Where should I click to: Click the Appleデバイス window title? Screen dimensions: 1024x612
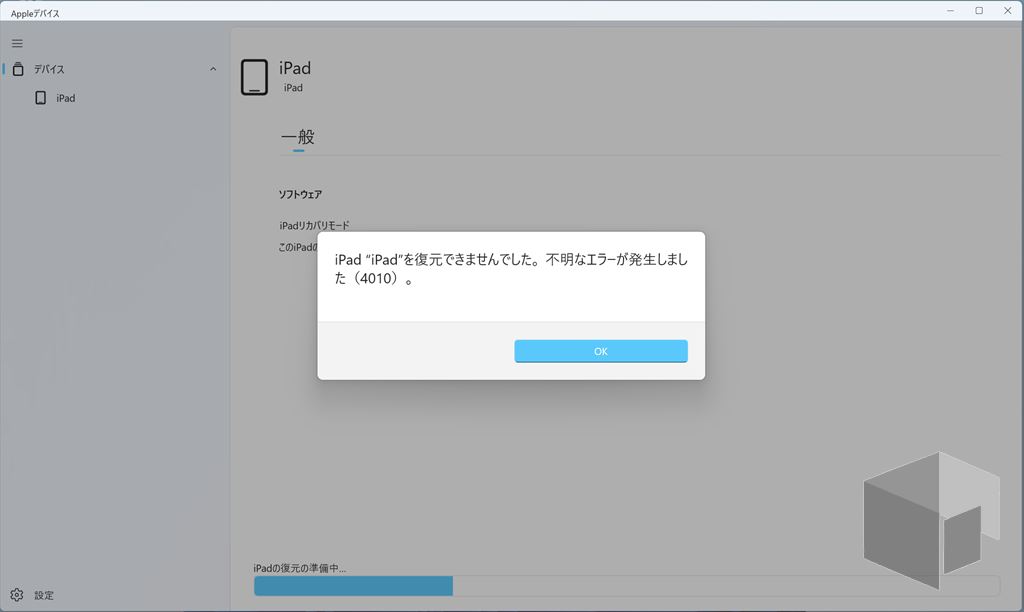35,13
